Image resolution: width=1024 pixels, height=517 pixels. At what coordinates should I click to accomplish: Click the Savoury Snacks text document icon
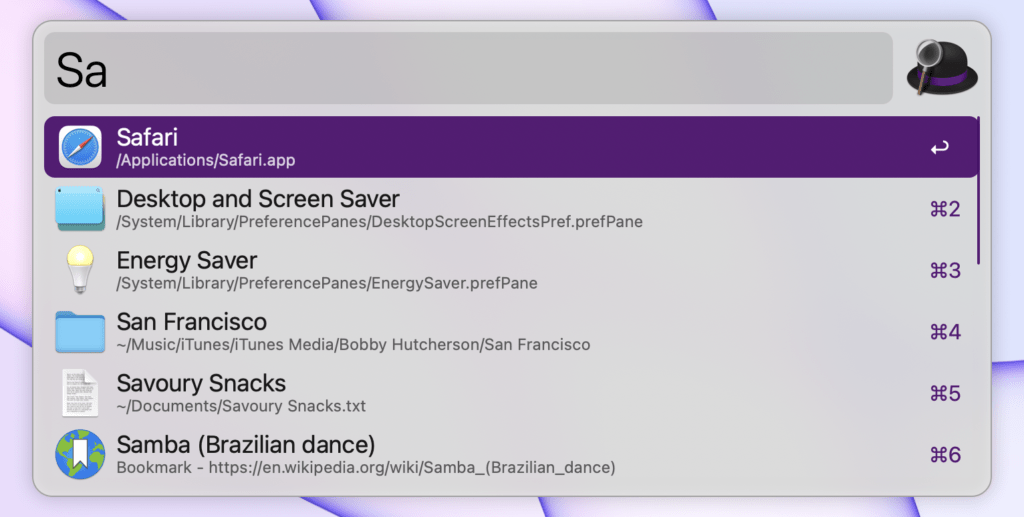tap(80, 393)
